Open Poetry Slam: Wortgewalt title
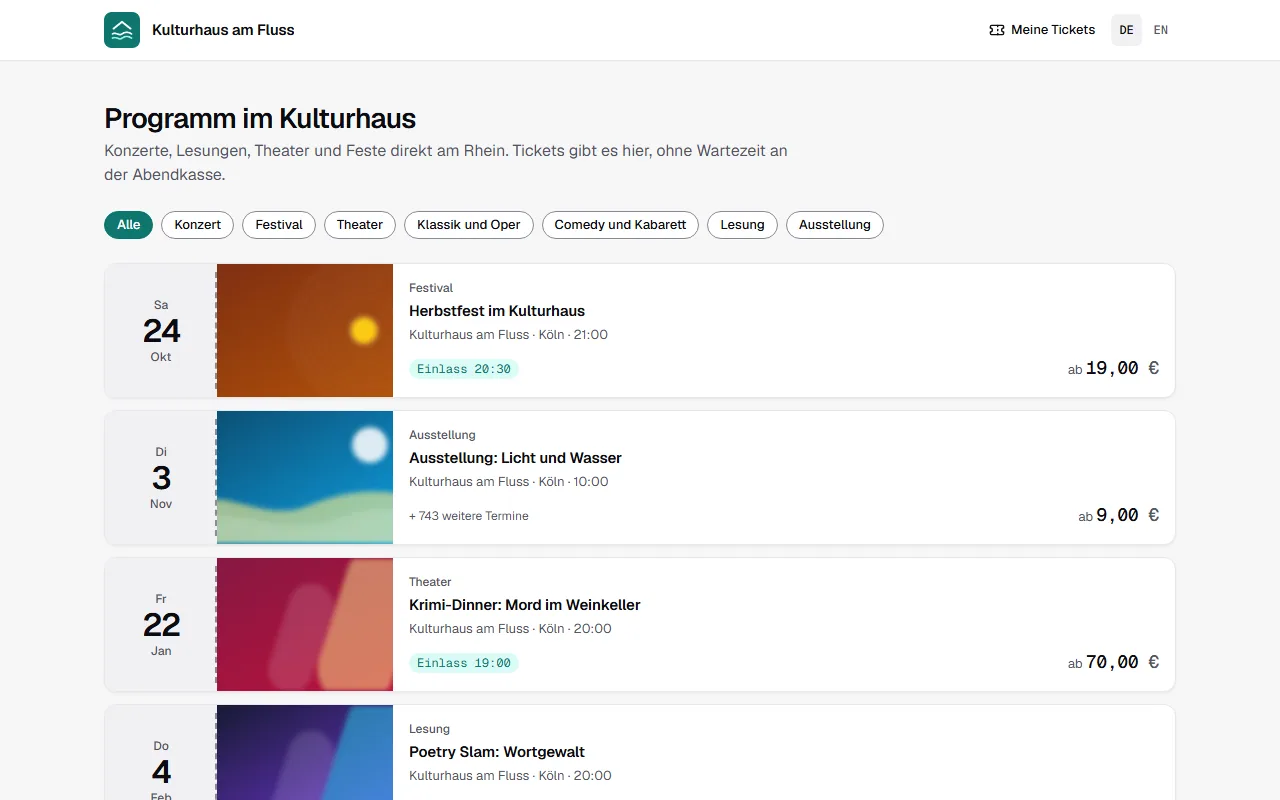 497,752
